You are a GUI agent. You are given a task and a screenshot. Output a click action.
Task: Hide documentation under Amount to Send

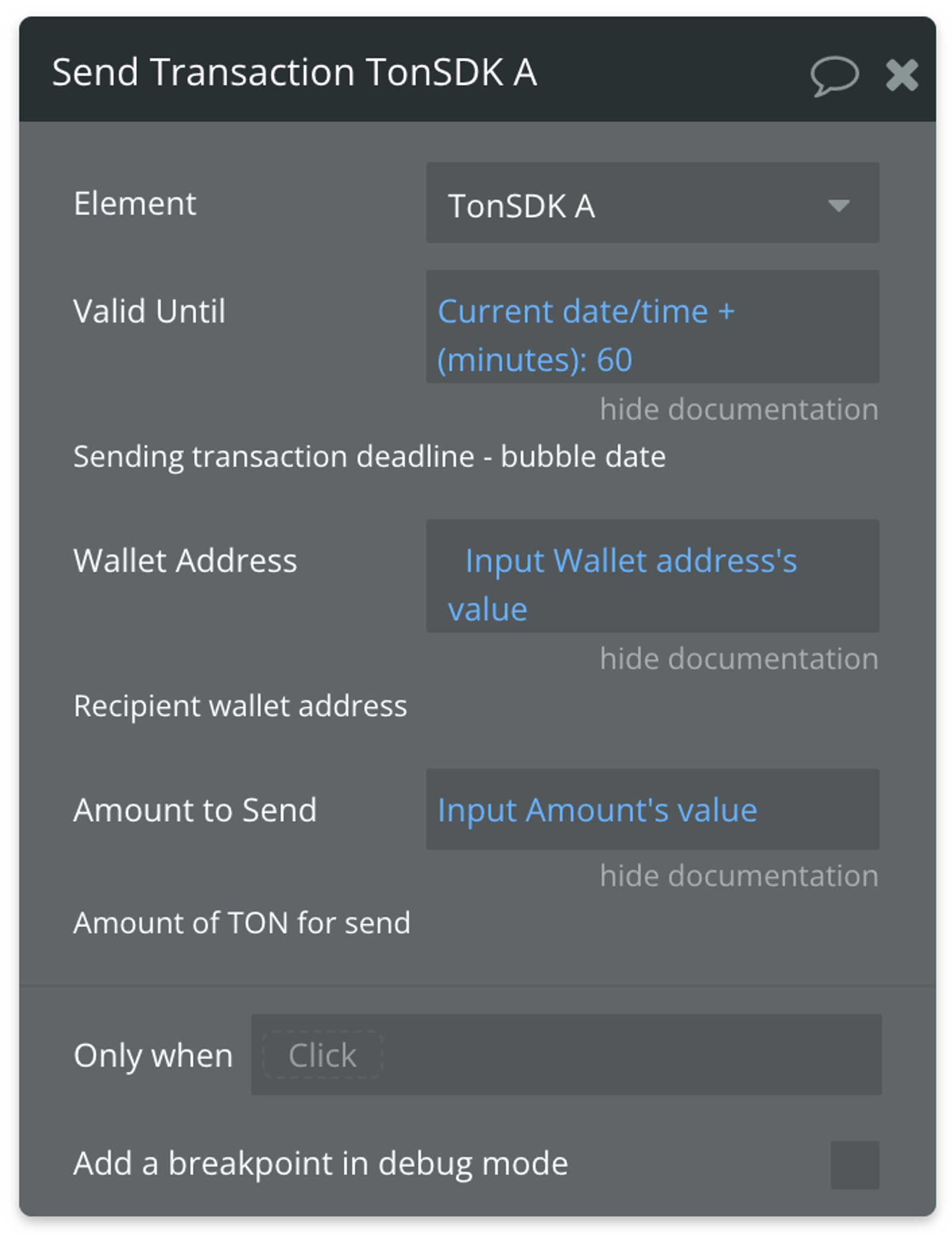tap(739, 874)
